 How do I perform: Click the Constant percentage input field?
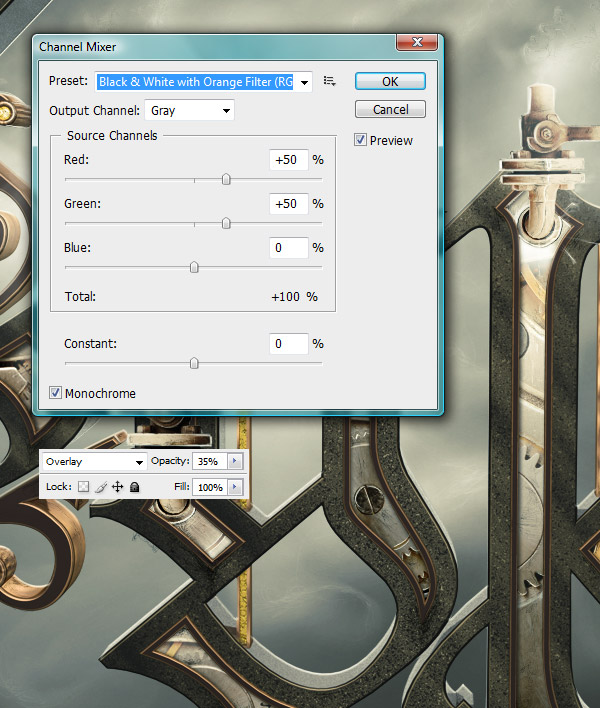(x=289, y=344)
